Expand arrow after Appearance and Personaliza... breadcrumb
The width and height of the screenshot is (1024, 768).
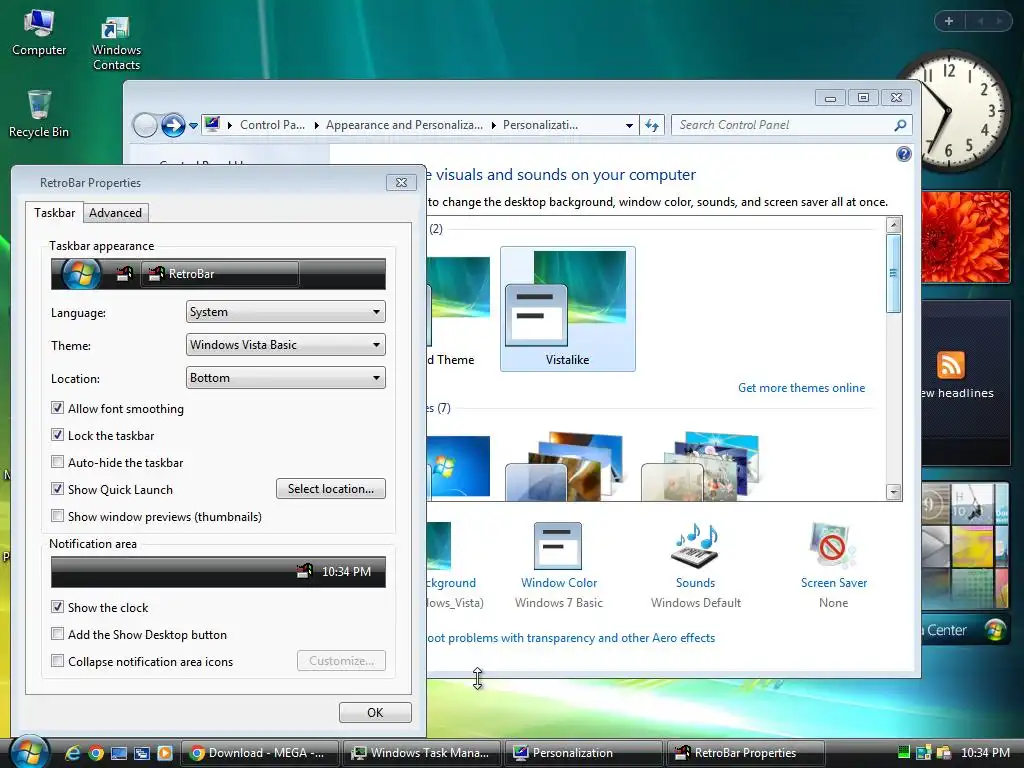(493, 125)
